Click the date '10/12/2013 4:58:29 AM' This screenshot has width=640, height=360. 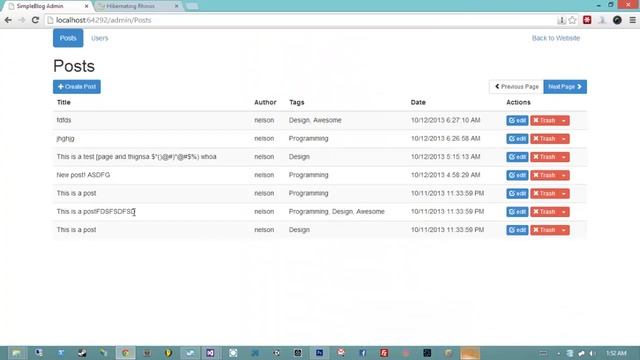pos(445,175)
